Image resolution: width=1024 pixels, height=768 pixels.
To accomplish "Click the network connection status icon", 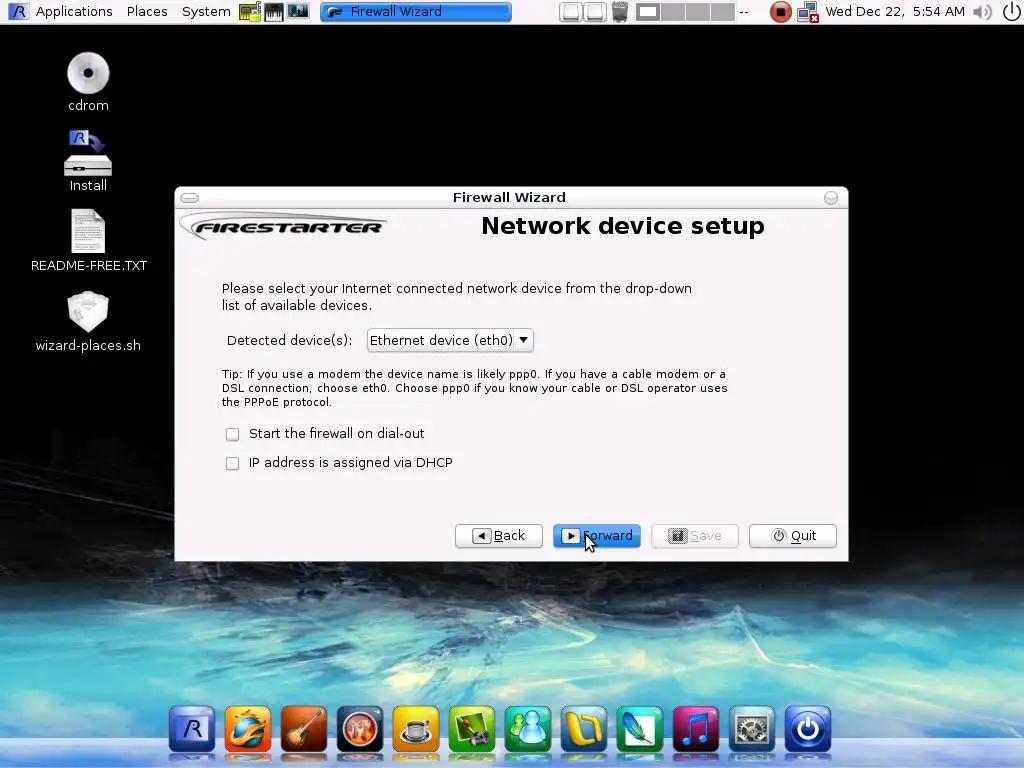I will point(808,12).
